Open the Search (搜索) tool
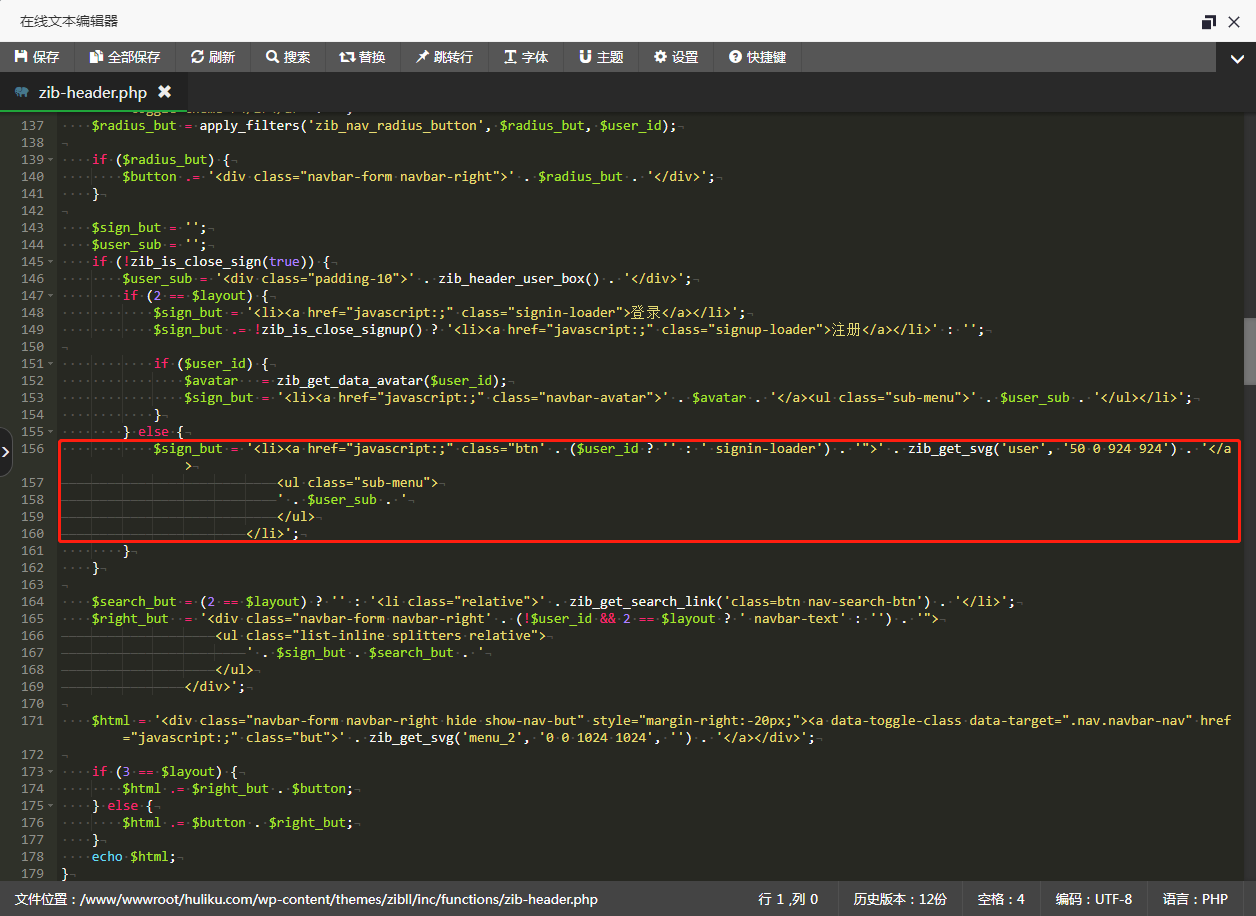The image size is (1256, 916). (x=287, y=57)
